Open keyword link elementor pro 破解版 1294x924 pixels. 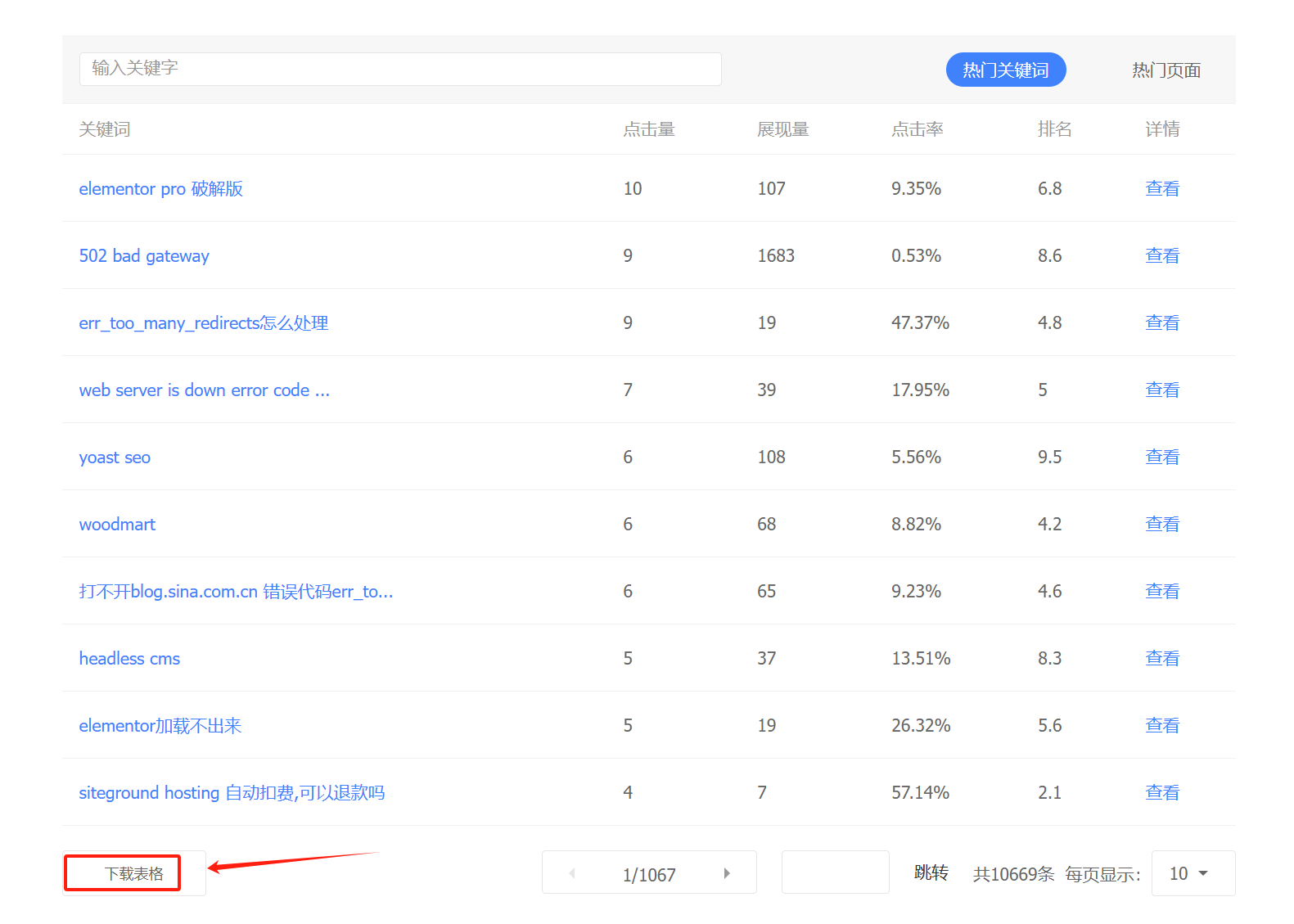point(160,189)
